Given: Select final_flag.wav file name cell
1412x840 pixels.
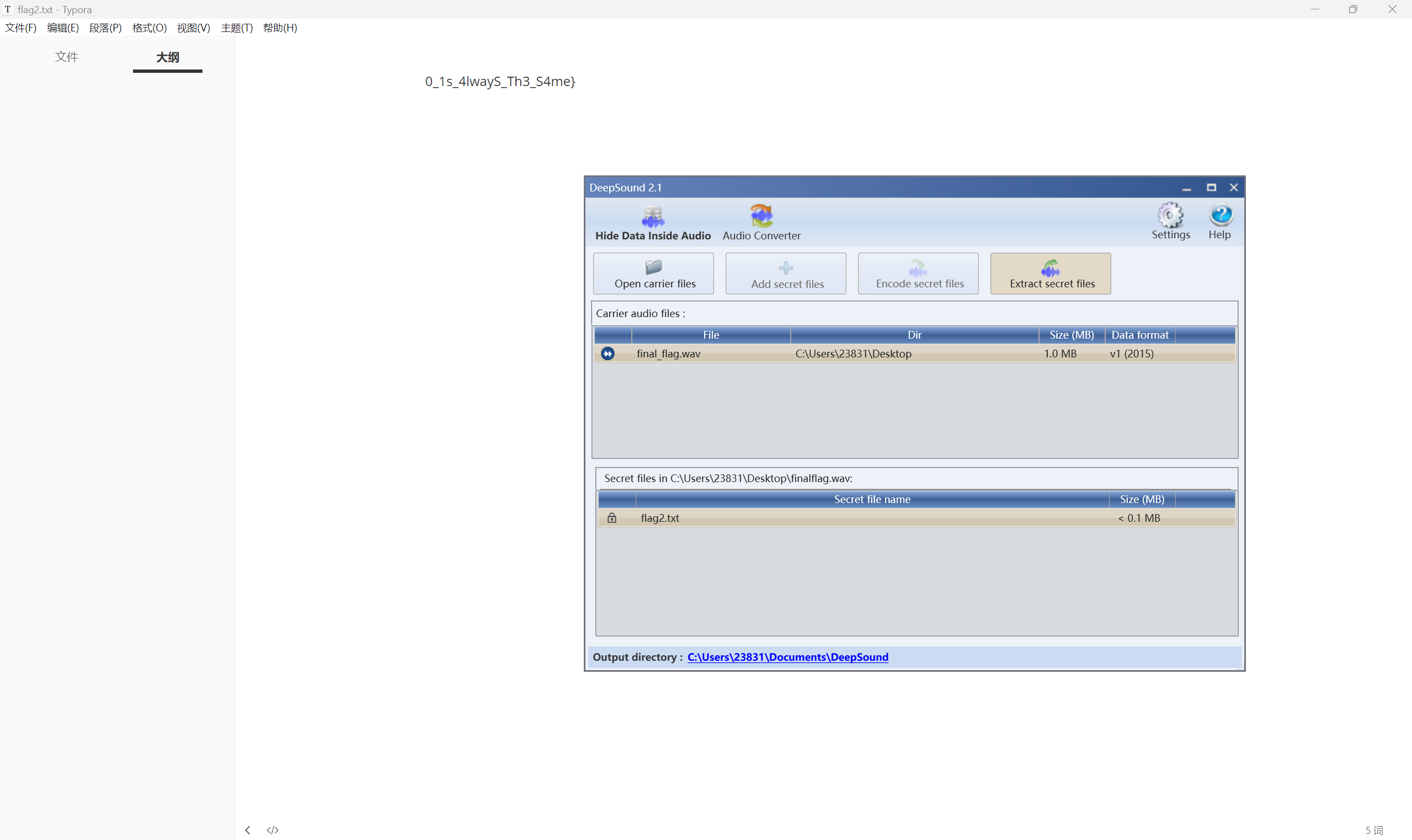Looking at the screenshot, I should point(668,354).
